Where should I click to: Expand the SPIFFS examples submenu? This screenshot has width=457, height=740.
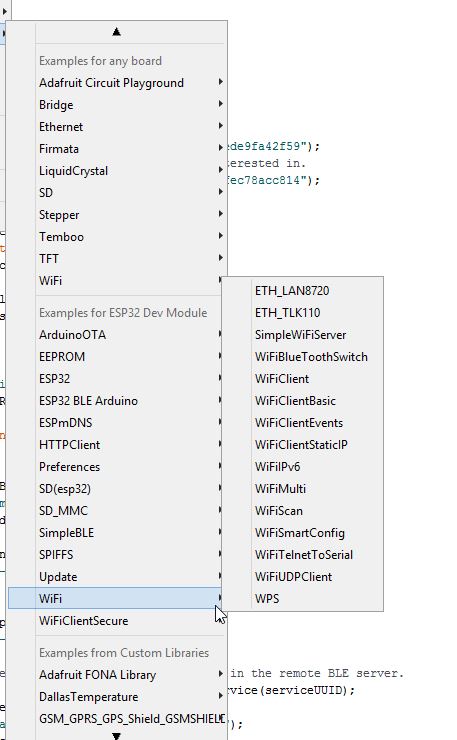(x=117, y=555)
